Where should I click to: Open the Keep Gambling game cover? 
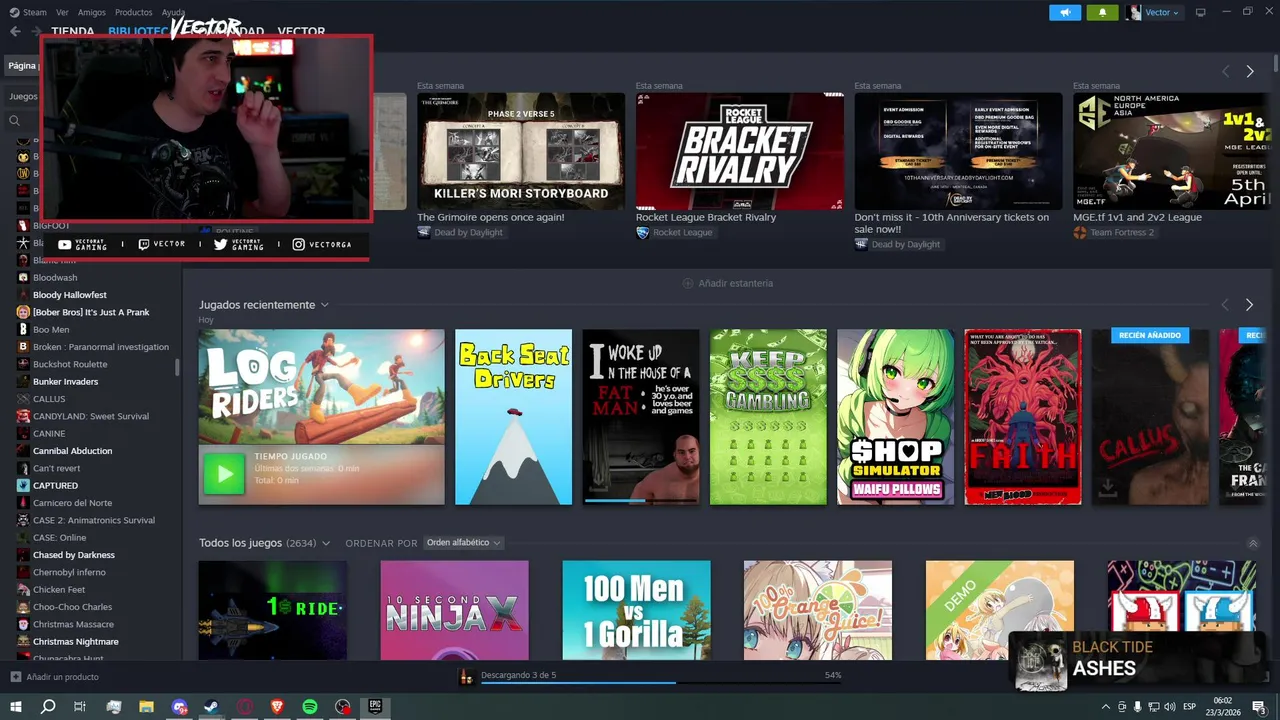(769, 417)
